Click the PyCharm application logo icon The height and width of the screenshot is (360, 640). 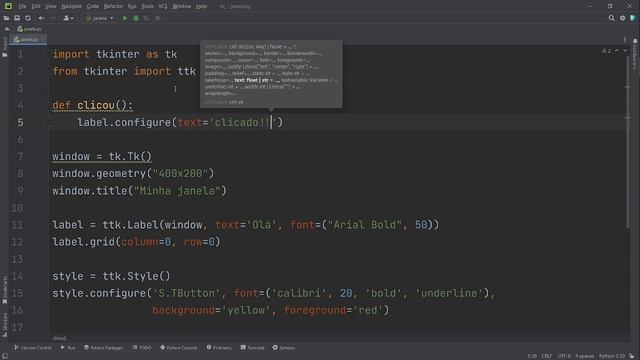point(8,6)
